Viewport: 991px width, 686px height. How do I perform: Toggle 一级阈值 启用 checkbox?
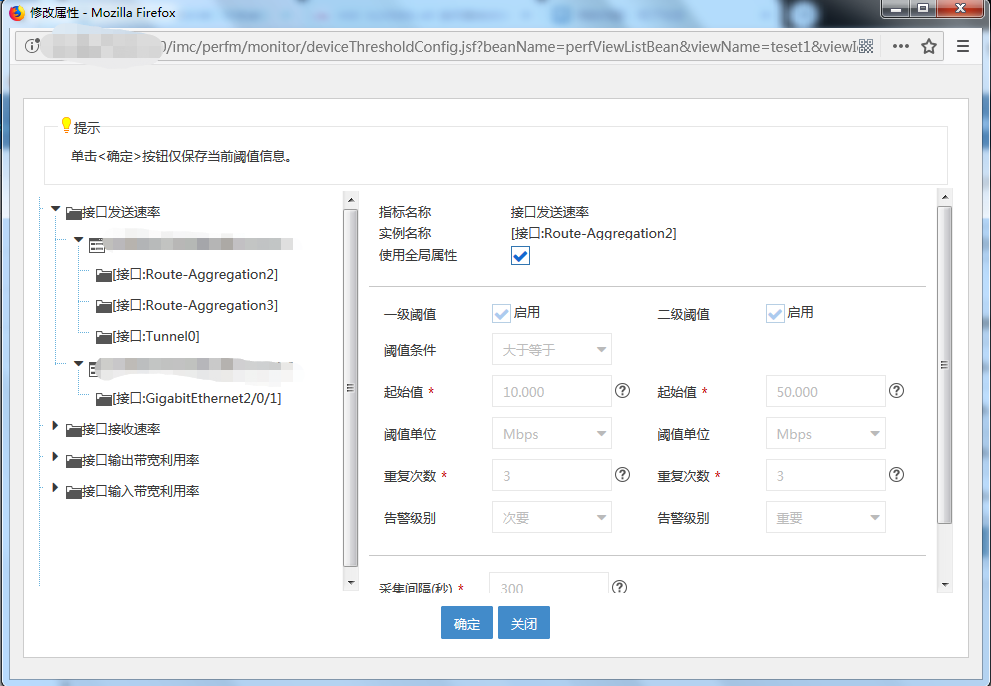pos(501,314)
